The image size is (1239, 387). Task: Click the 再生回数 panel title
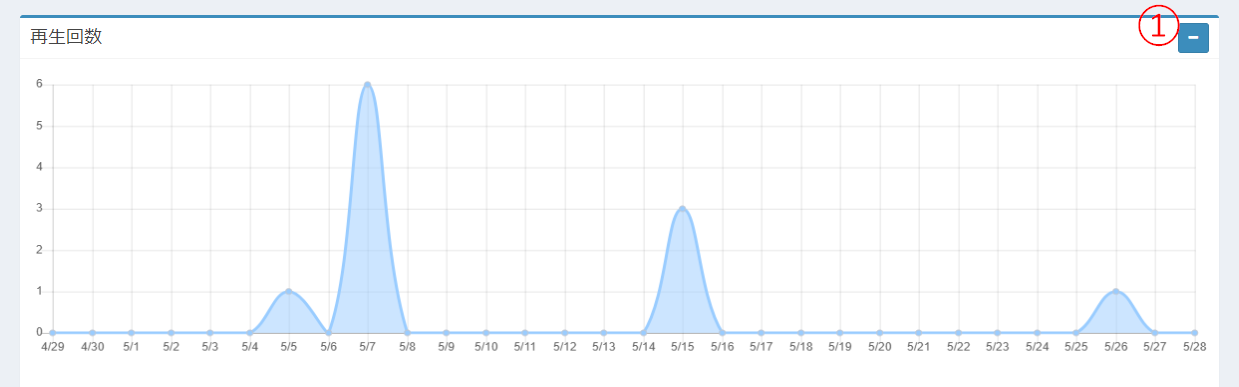(66, 38)
